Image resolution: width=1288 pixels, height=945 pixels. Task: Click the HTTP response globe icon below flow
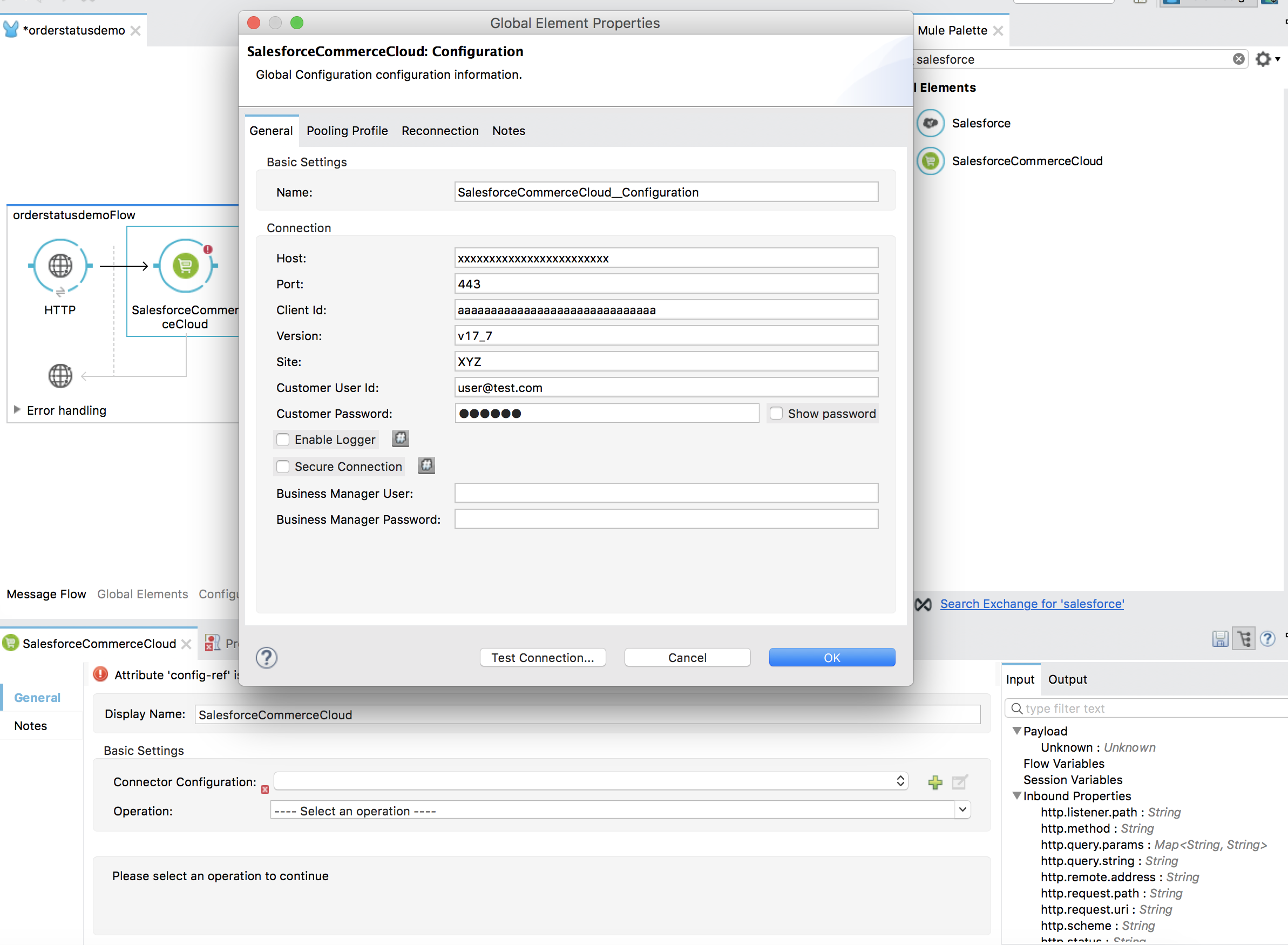[60, 376]
